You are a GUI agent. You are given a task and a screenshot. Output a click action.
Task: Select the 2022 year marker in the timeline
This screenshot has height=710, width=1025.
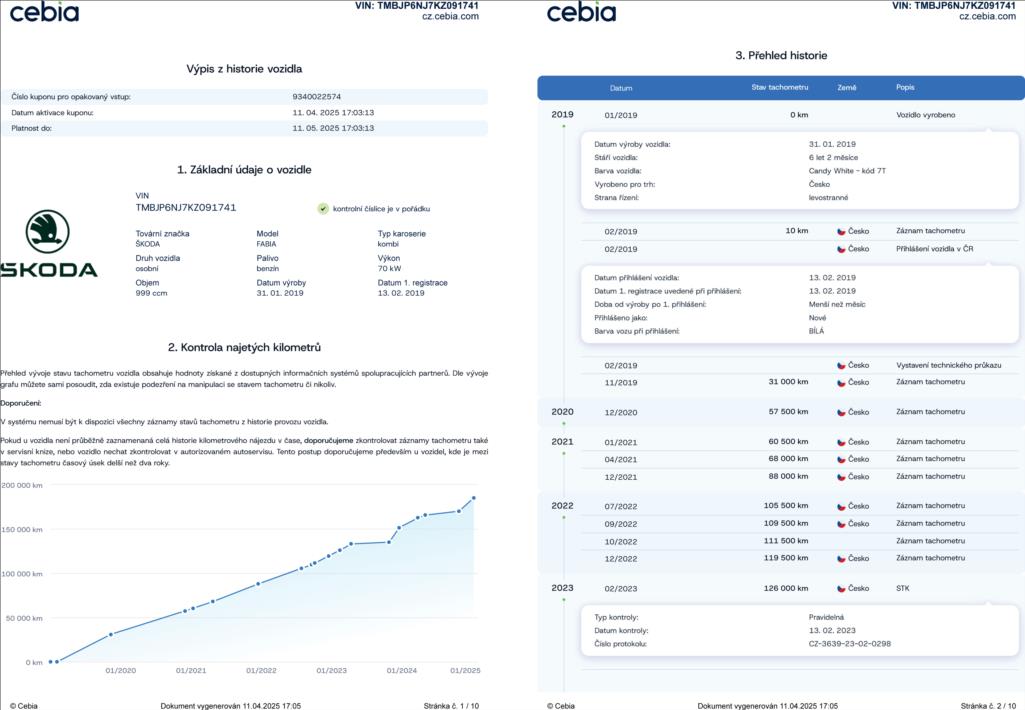tap(562, 506)
